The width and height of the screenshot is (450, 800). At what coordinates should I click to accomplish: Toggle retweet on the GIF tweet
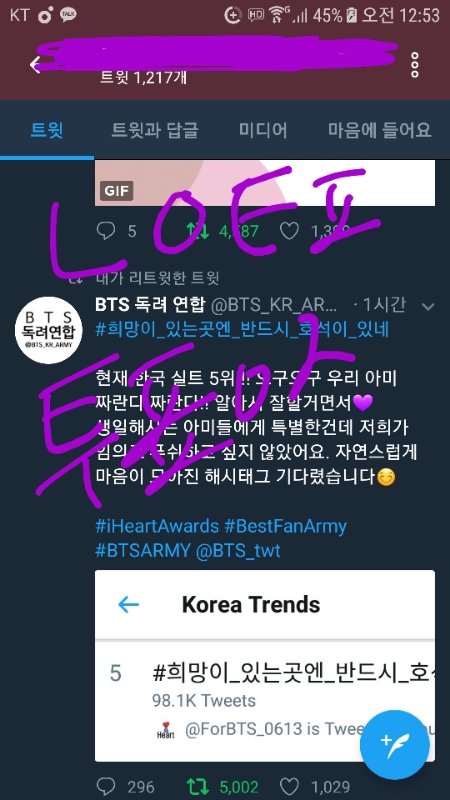pyautogui.click(x=197, y=231)
